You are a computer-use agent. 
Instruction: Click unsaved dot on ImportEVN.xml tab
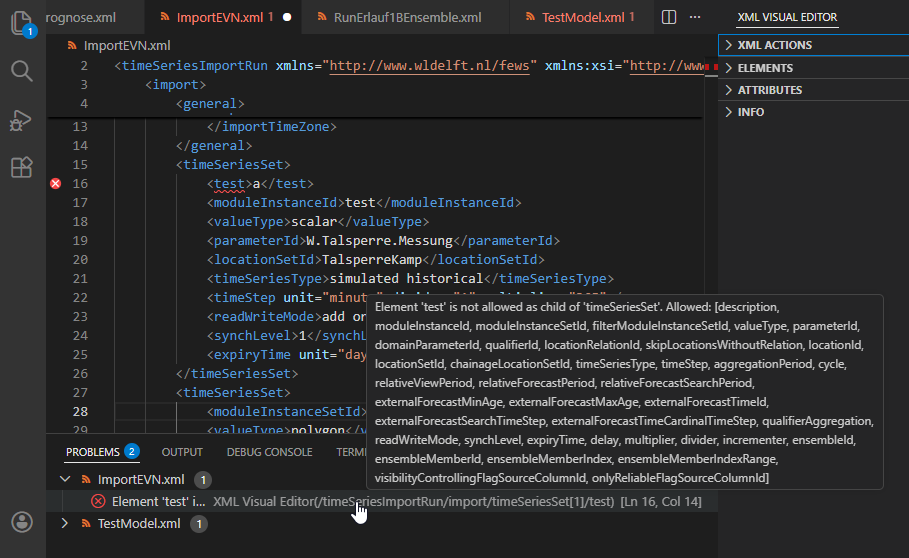pyautogui.click(x=287, y=17)
